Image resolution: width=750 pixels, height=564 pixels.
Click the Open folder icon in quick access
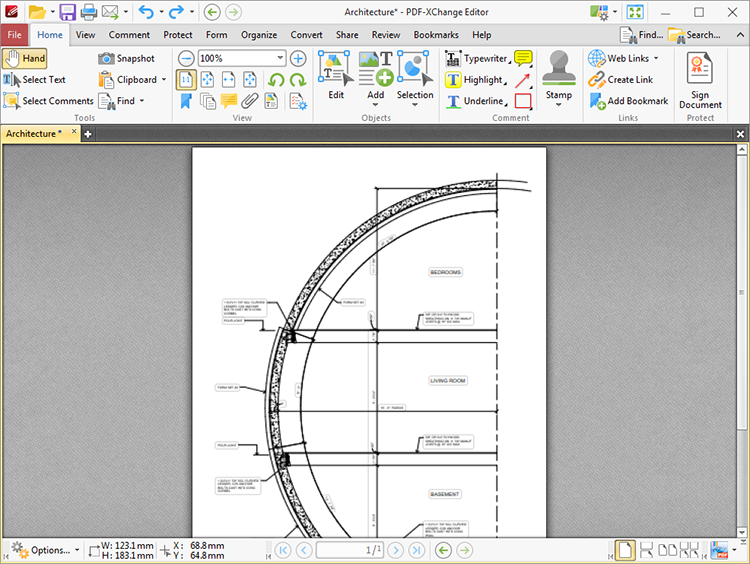37,12
